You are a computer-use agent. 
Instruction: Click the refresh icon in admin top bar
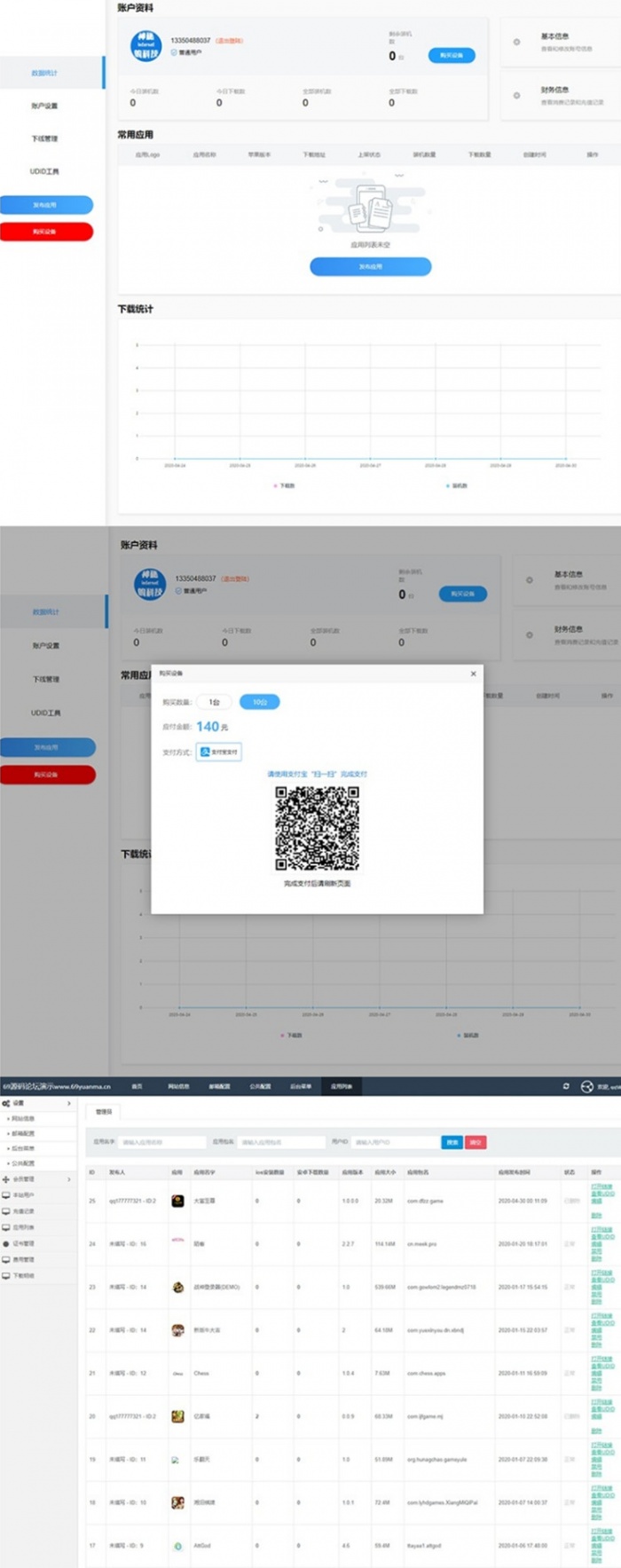pos(566,1086)
